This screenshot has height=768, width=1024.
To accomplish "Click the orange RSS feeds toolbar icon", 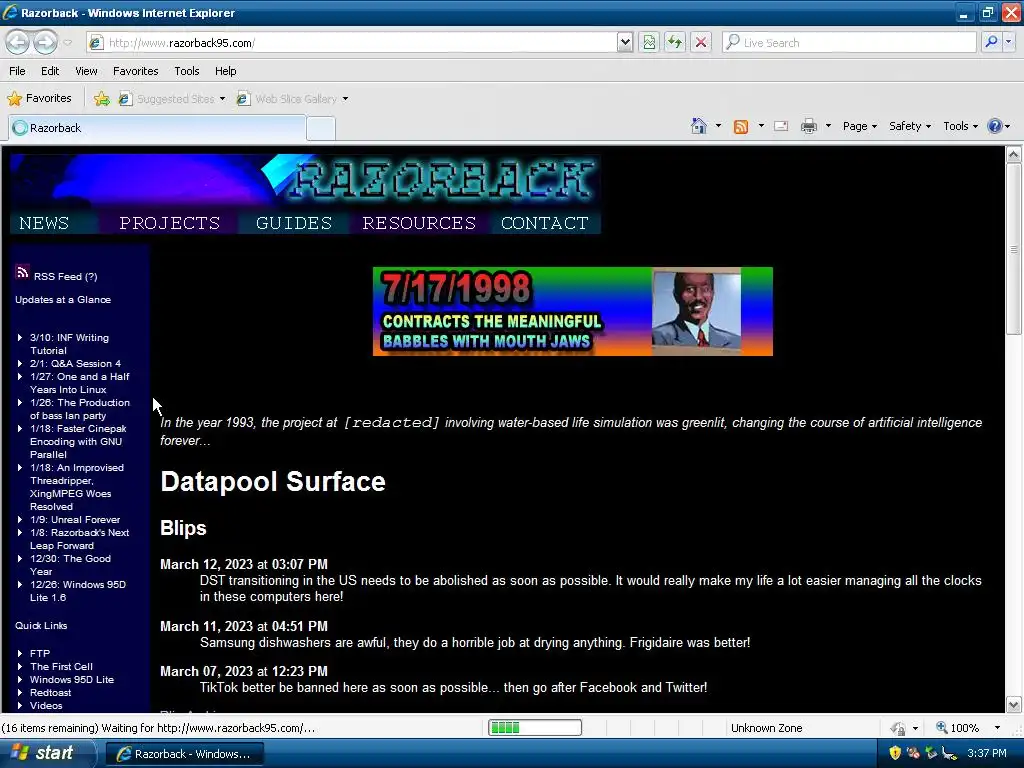I will (741, 126).
